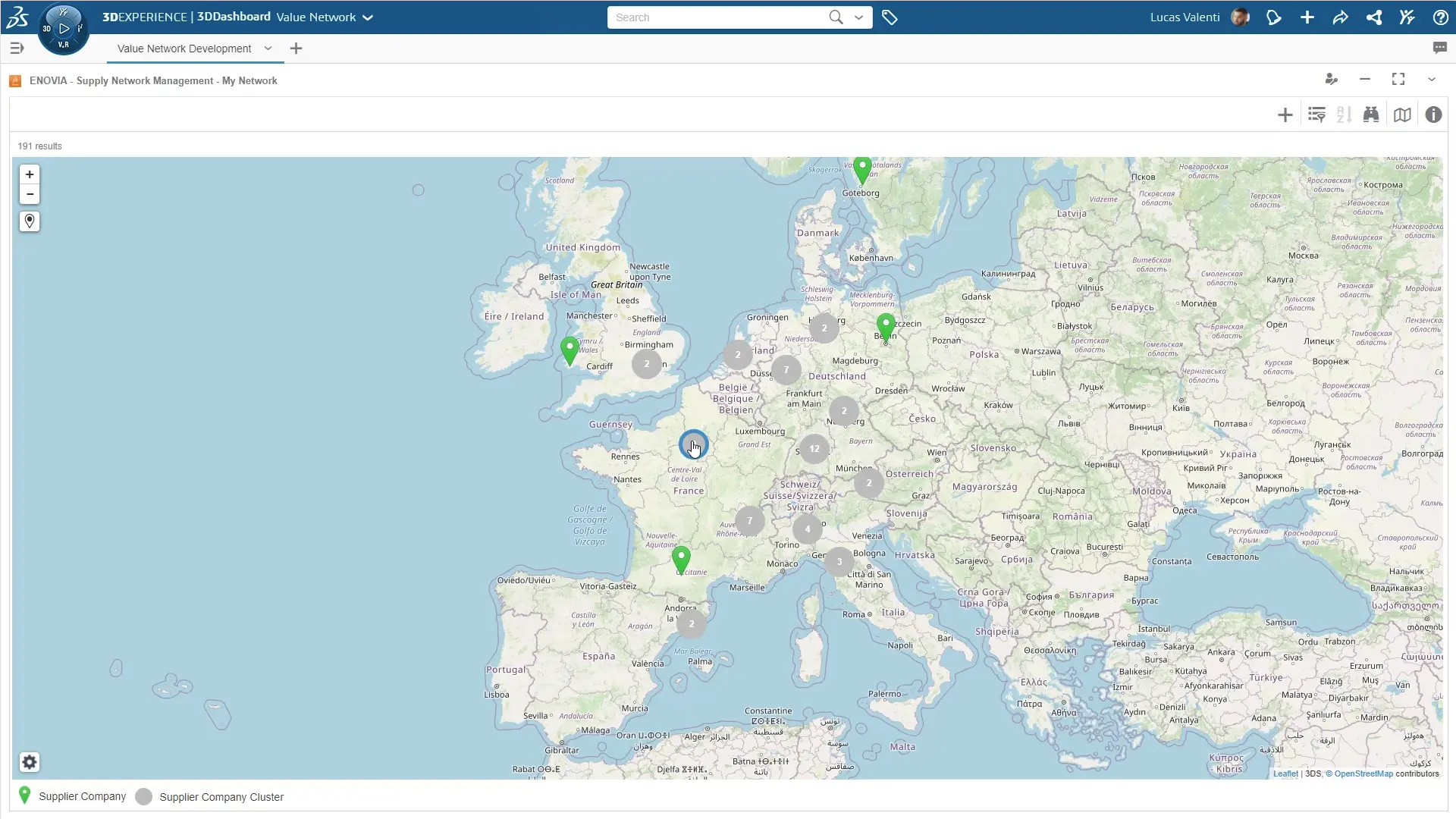This screenshot has height=819, width=1456.
Task: Click the locate marker button on map
Action: (30, 221)
